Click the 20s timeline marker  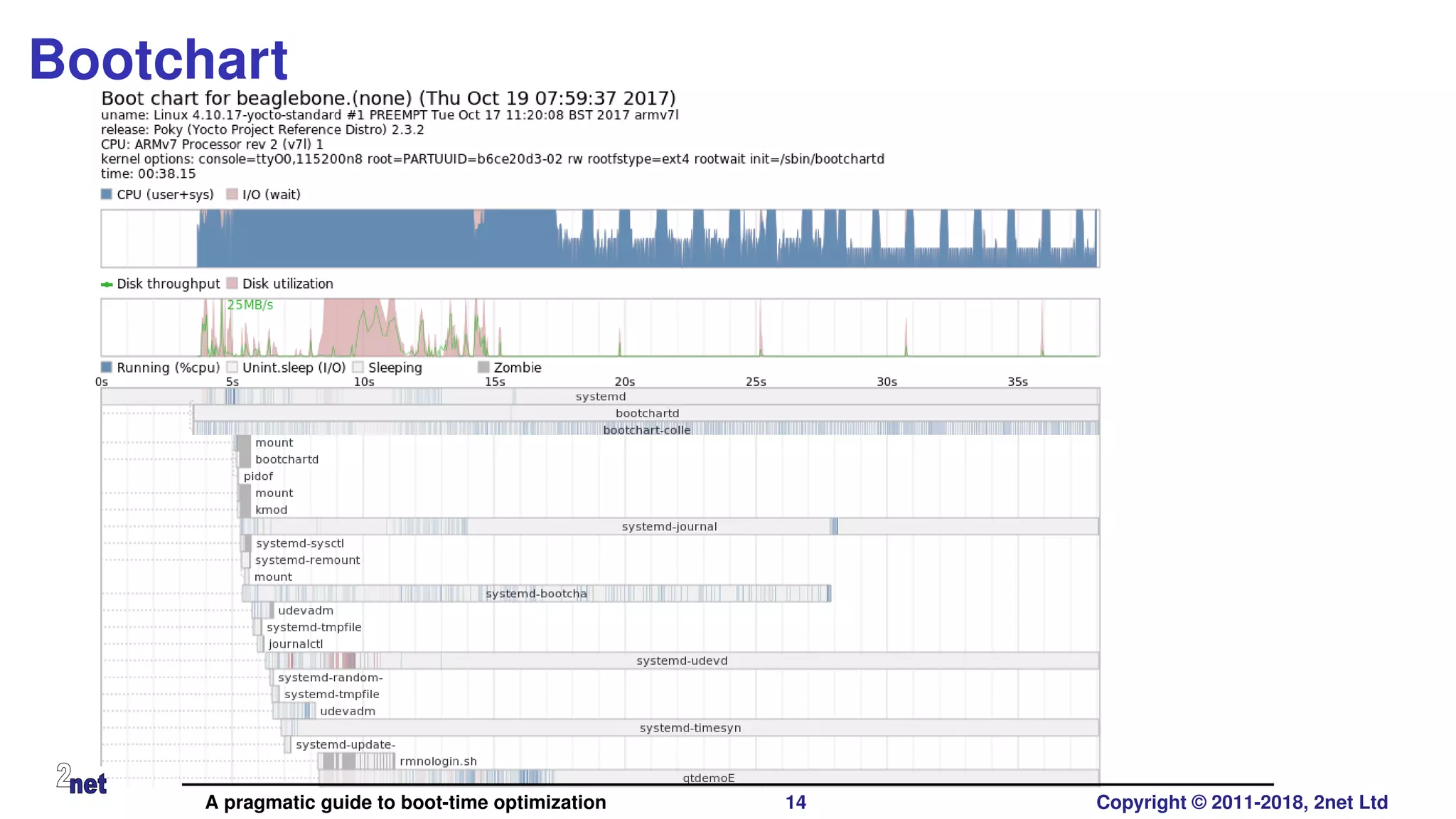tap(624, 382)
